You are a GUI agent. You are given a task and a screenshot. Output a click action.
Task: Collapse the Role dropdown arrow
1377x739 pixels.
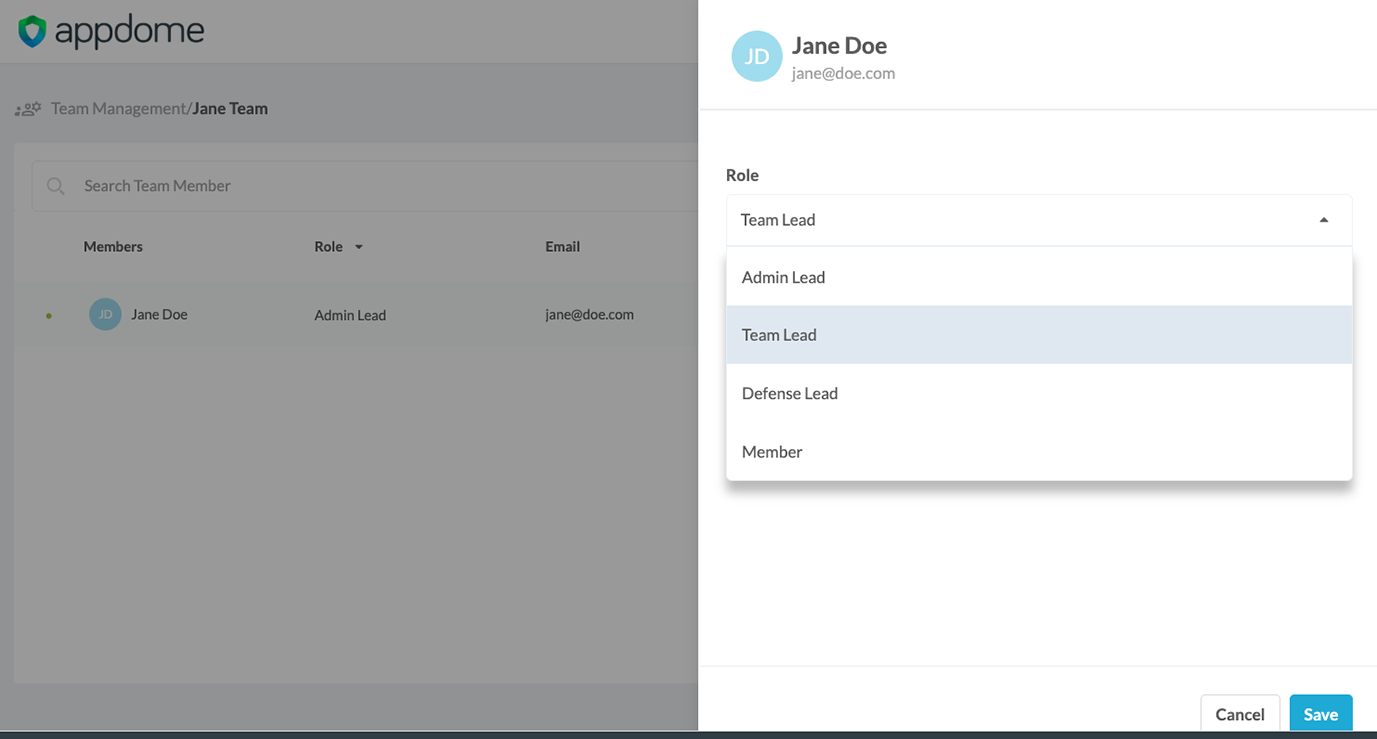[x=1324, y=220]
